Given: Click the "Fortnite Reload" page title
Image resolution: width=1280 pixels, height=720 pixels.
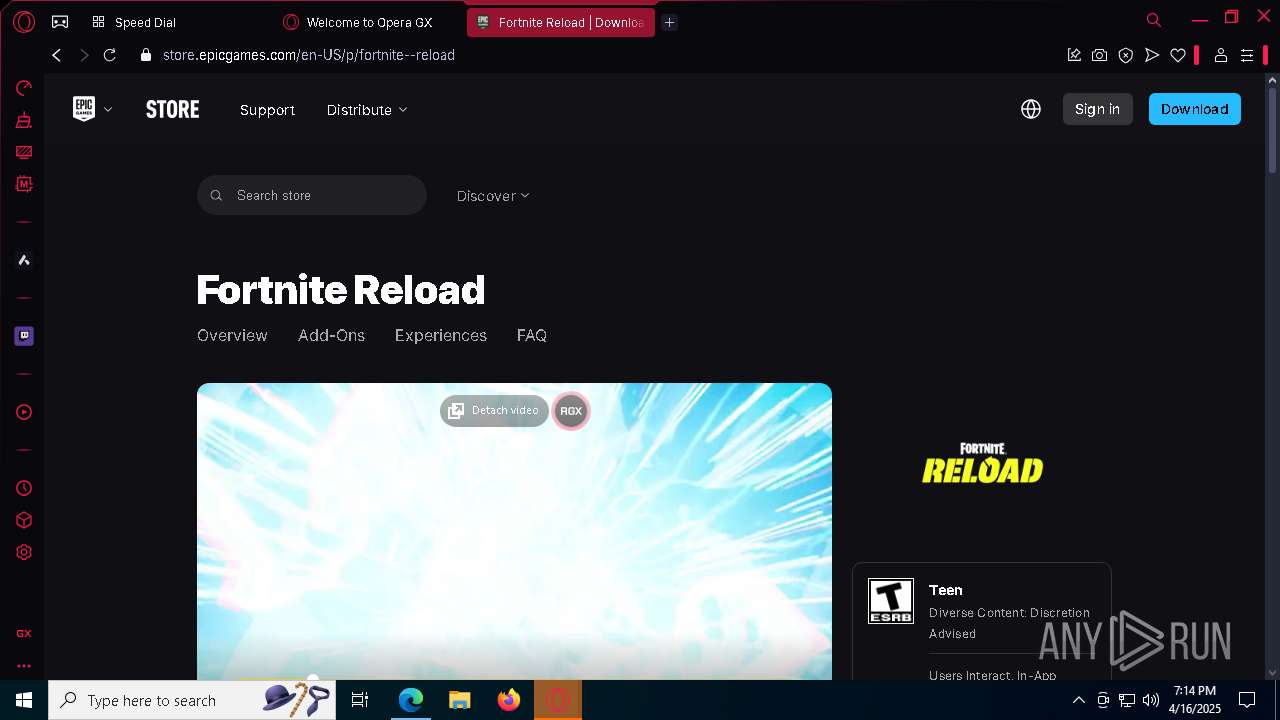Looking at the screenshot, I should [x=341, y=290].
